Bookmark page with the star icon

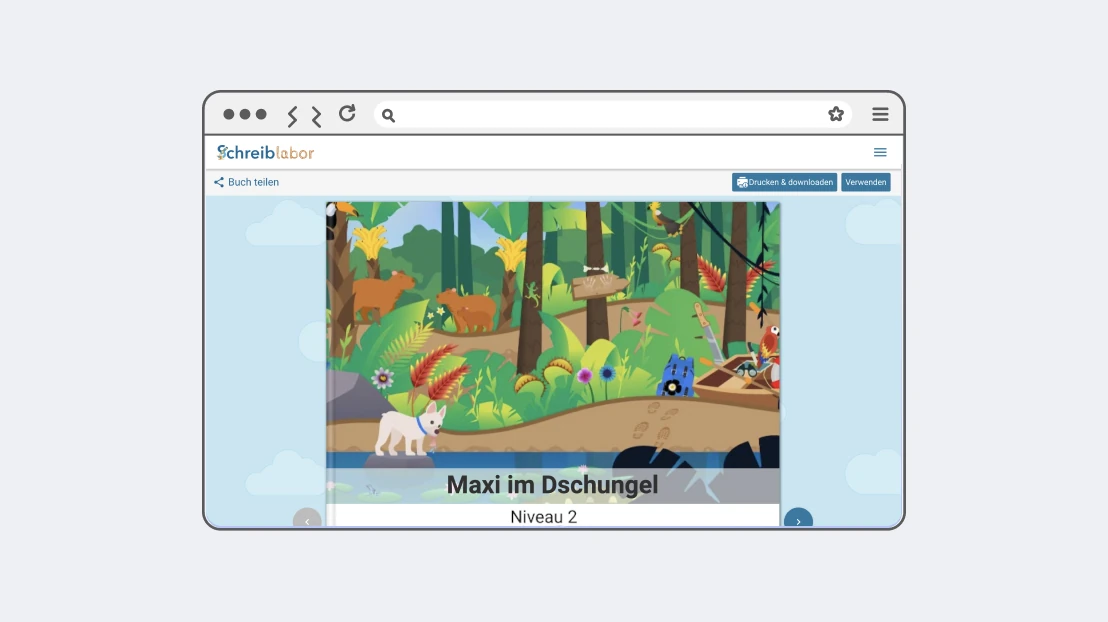pos(836,114)
